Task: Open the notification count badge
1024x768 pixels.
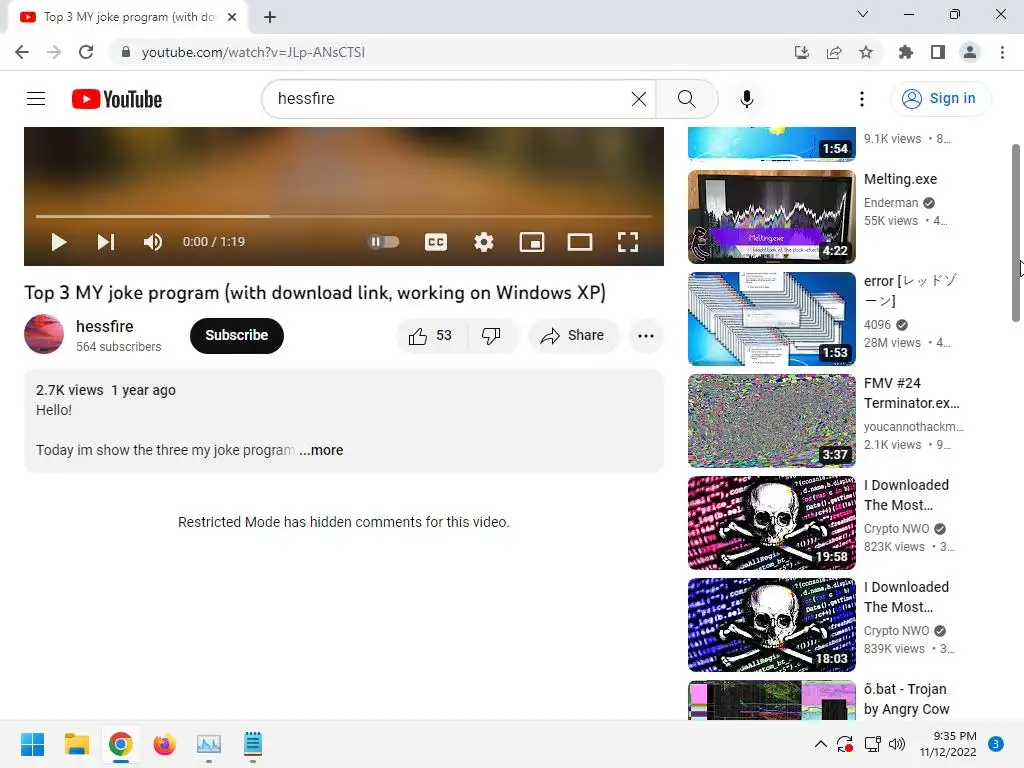Action: pos(996,744)
